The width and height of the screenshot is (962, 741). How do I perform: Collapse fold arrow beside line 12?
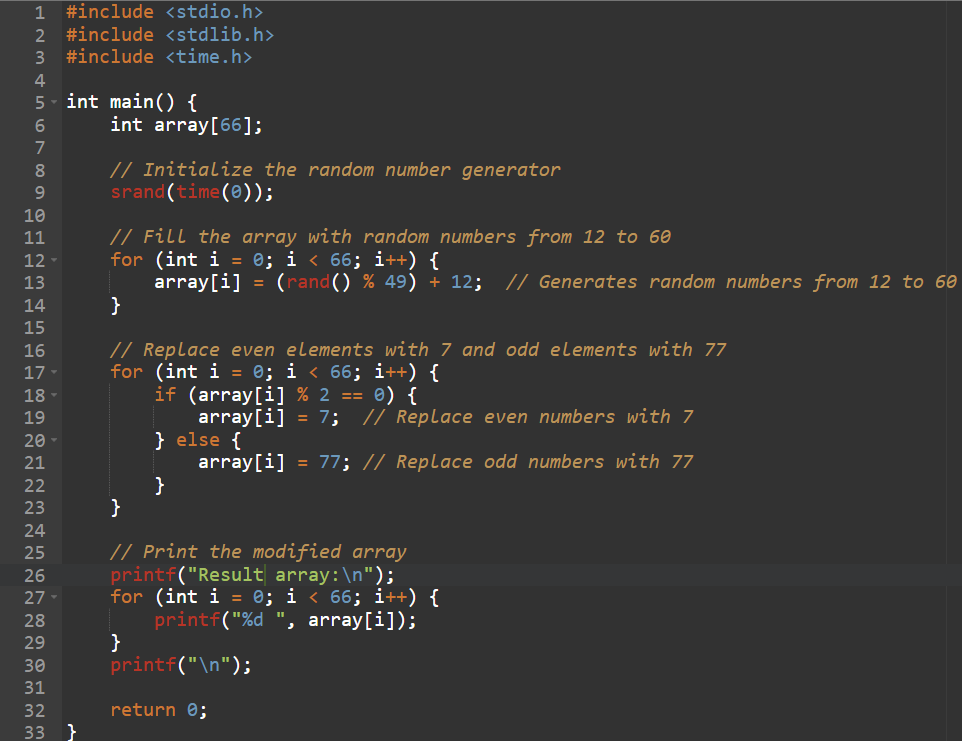pyautogui.click(x=54, y=260)
